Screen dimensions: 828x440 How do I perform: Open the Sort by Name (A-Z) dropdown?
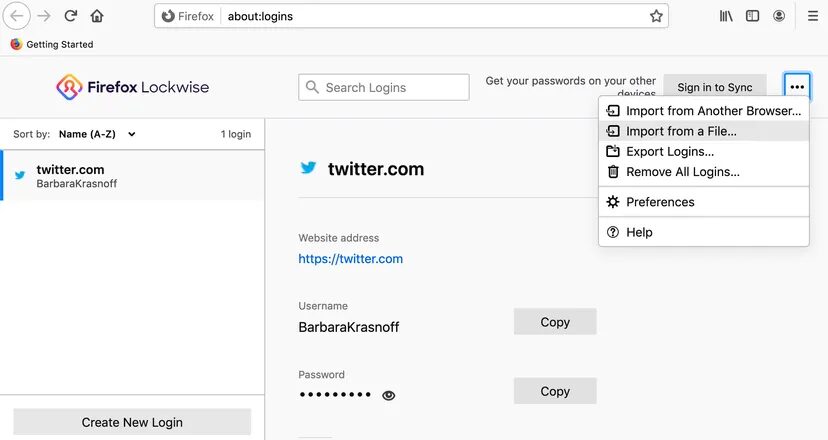click(x=97, y=134)
